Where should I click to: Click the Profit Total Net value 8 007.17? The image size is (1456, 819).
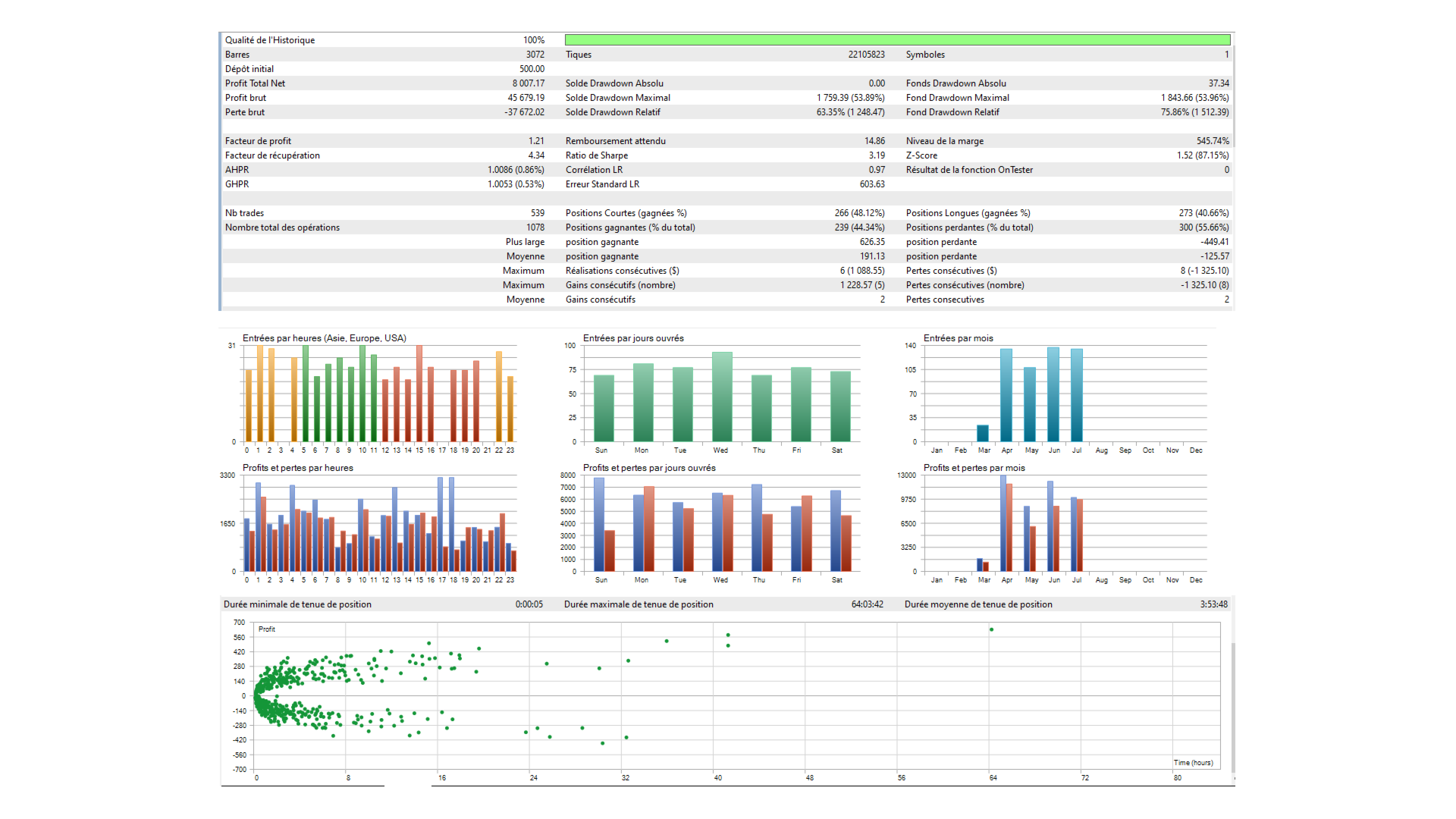tap(528, 83)
